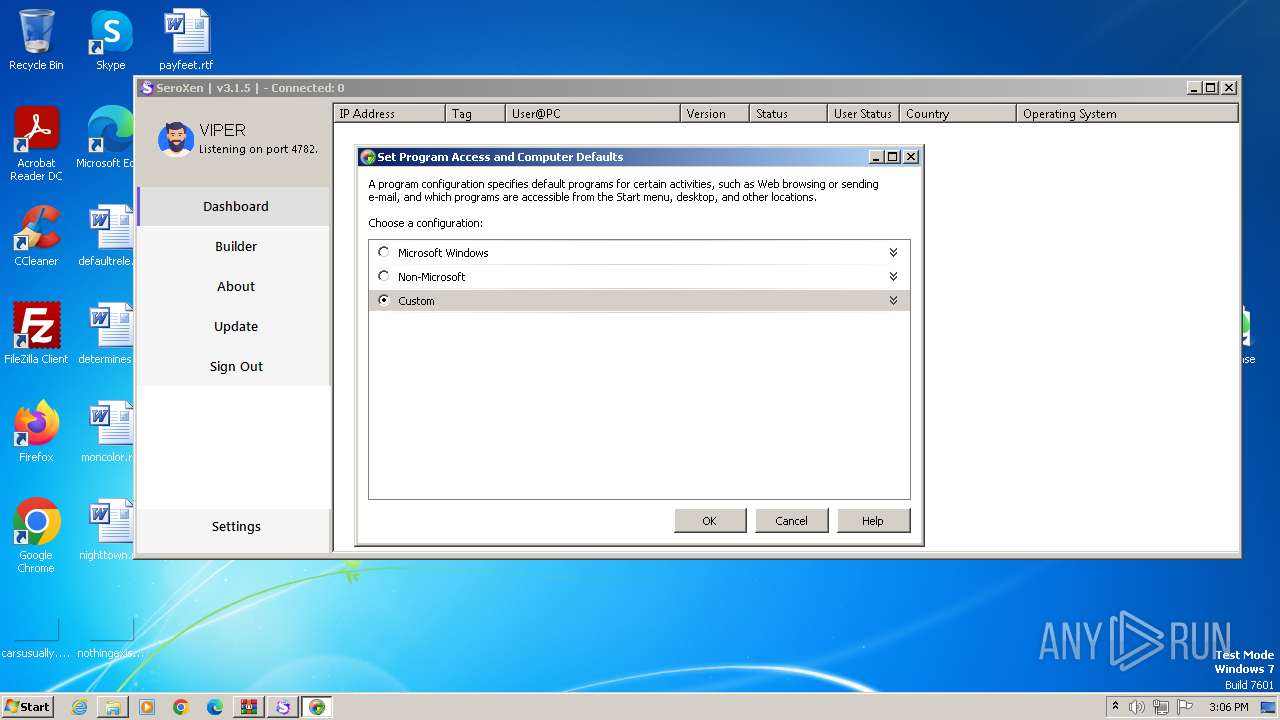Expand the Non-Microsoft configuration details
Viewport: 1280px width, 720px height.
[893, 277]
